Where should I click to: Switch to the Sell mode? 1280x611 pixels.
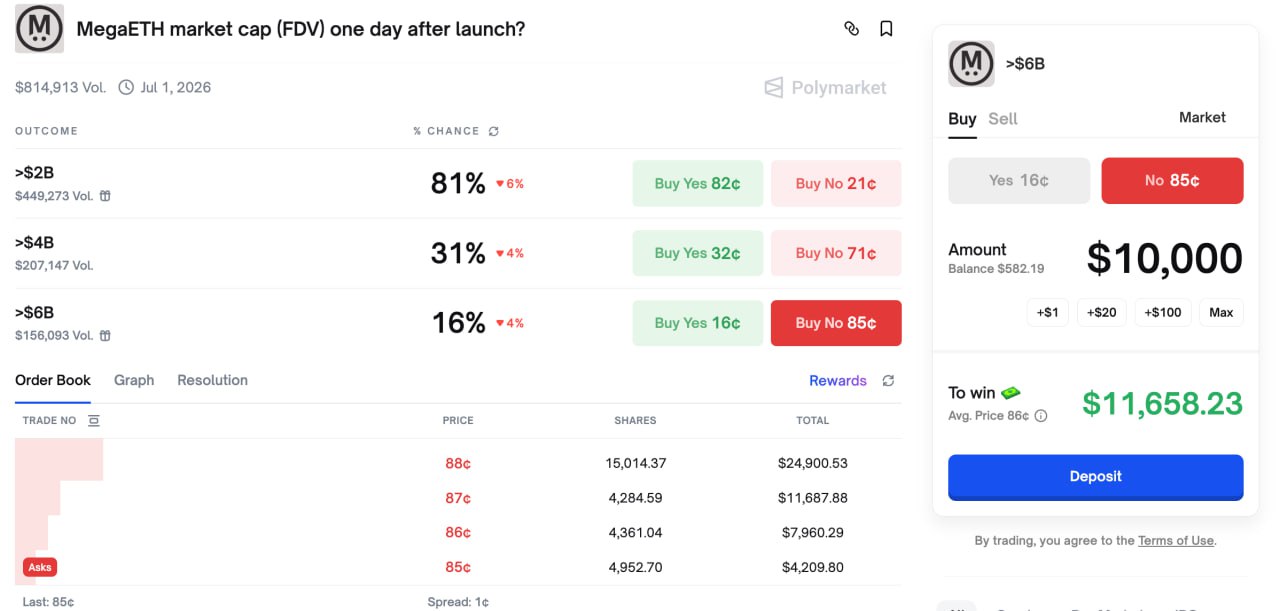[1002, 119]
